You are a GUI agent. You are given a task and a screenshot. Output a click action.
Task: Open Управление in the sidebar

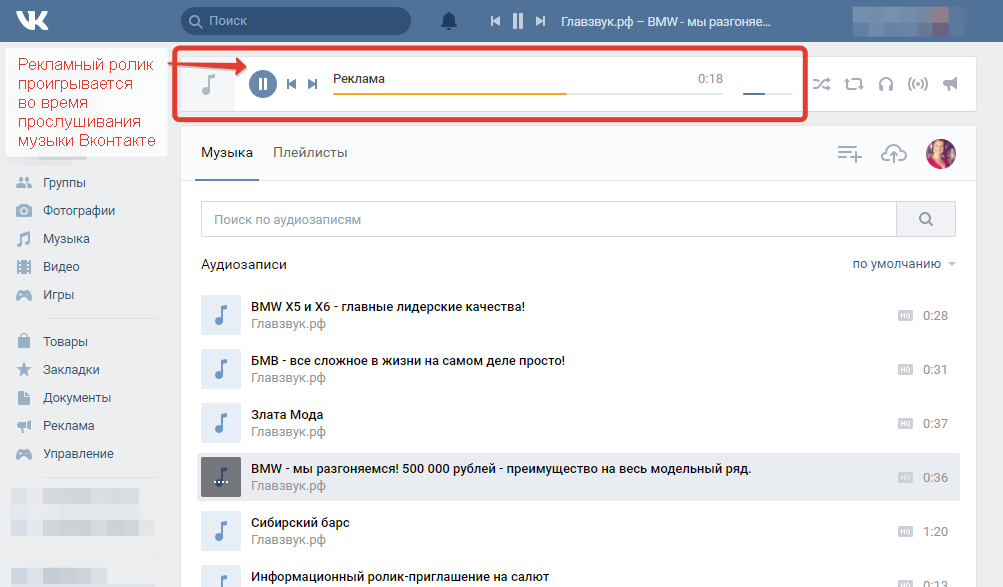coord(78,454)
